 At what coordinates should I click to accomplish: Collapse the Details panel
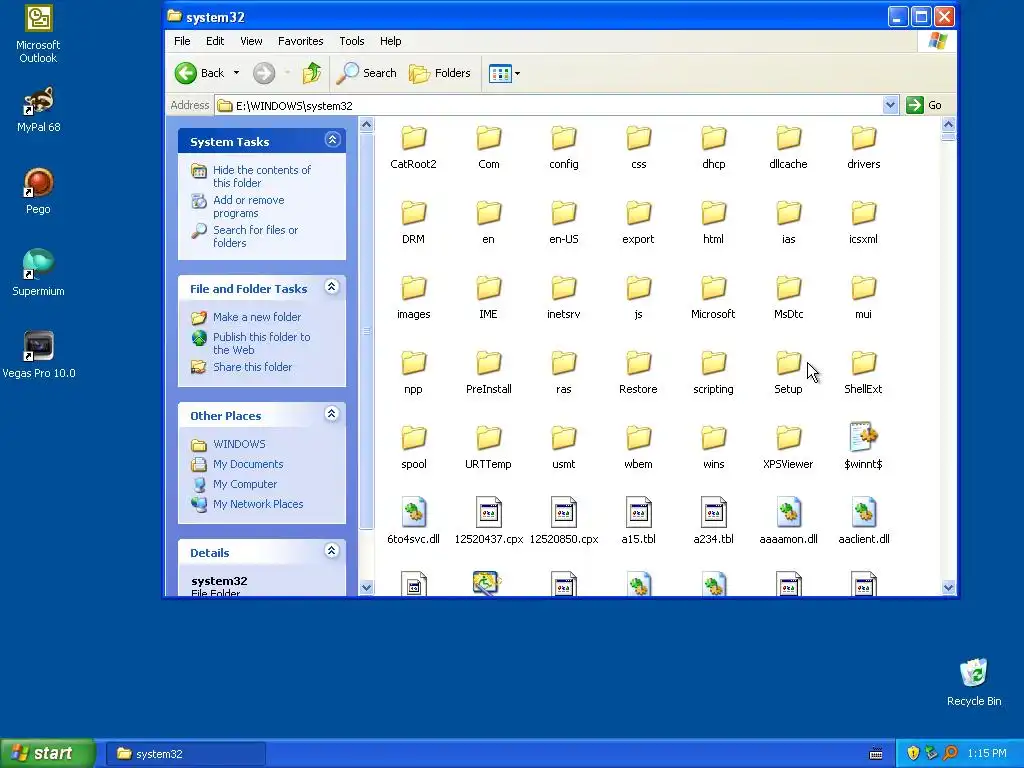tap(332, 551)
